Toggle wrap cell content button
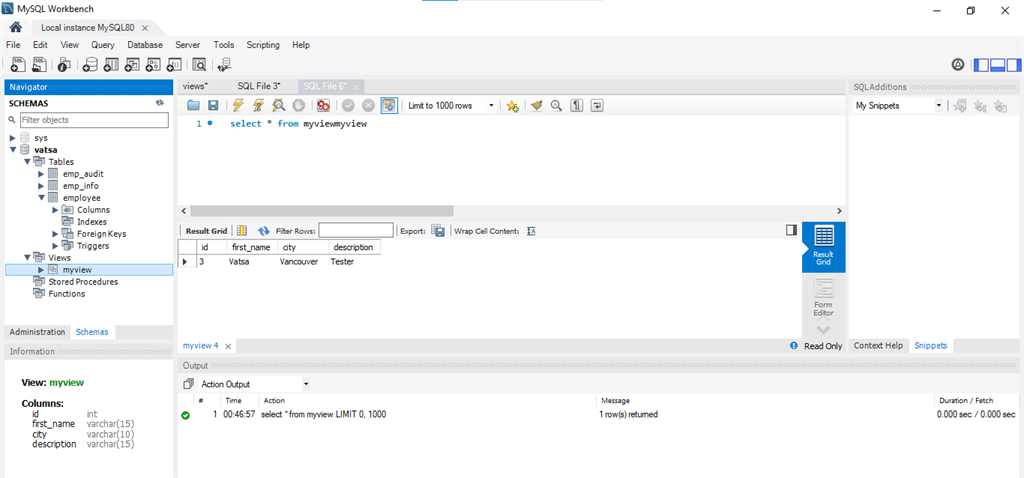 click(x=531, y=231)
